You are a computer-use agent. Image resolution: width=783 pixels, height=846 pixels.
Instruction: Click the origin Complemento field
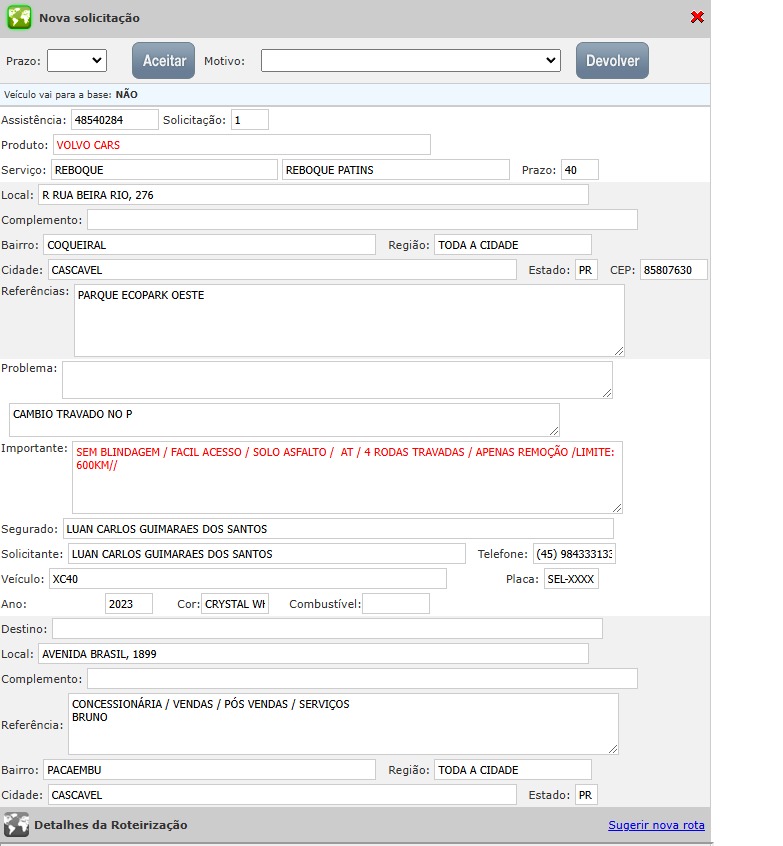tap(362, 220)
